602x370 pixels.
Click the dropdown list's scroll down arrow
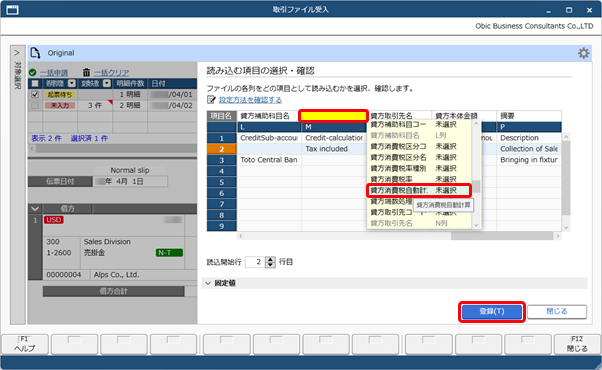pyautogui.click(x=476, y=225)
